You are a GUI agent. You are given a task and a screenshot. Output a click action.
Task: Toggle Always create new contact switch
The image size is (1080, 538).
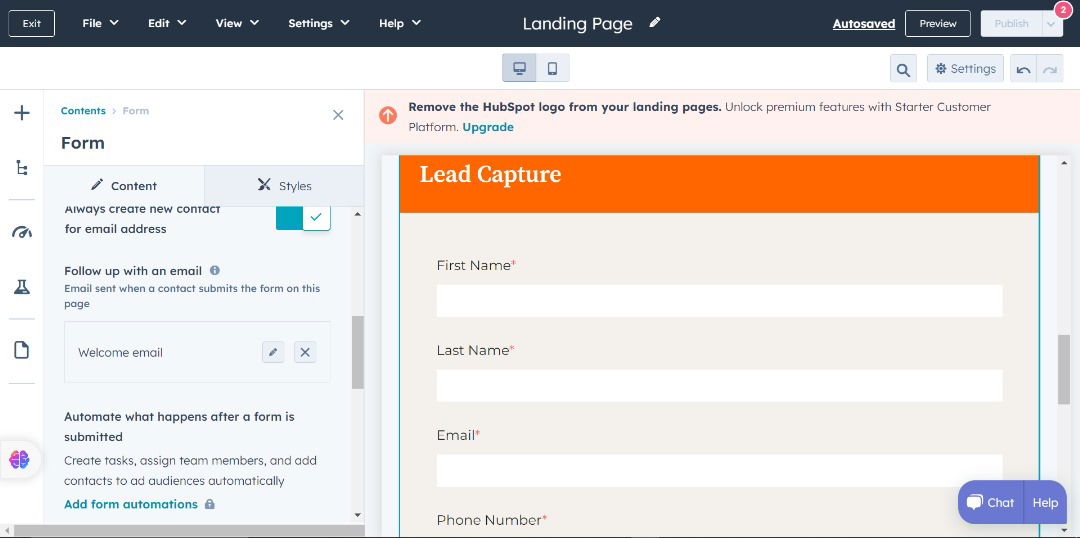(303, 217)
